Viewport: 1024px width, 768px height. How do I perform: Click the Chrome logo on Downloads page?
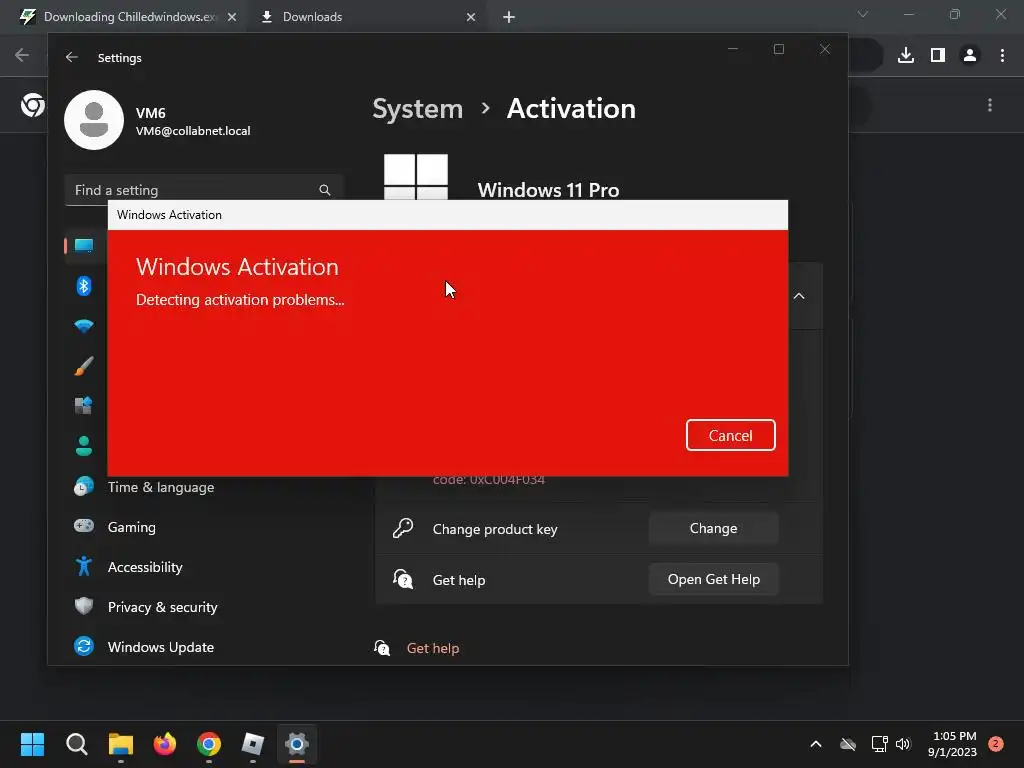point(33,104)
